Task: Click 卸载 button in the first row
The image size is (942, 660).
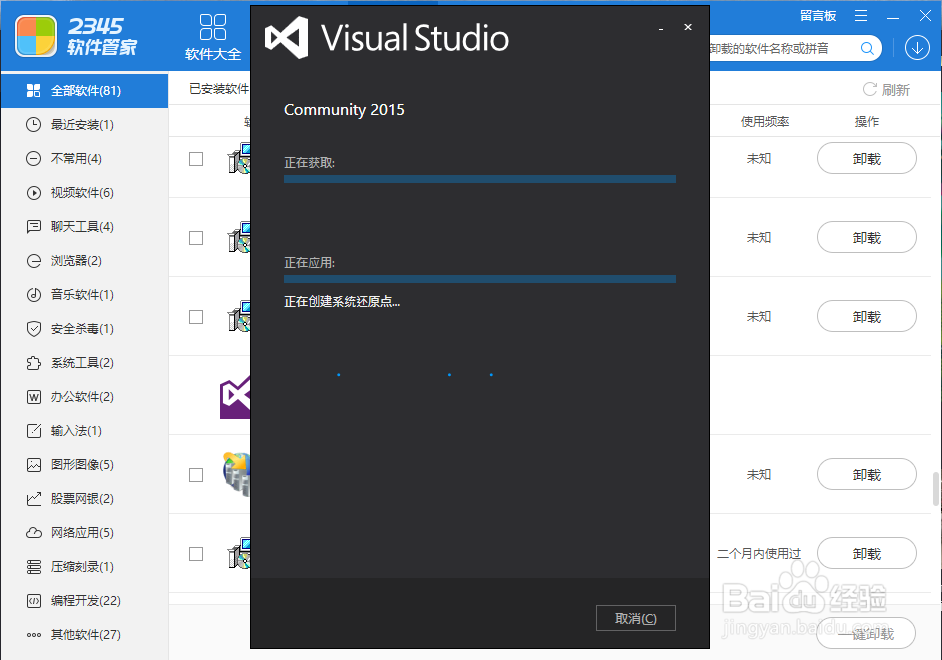Action: click(x=866, y=159)
